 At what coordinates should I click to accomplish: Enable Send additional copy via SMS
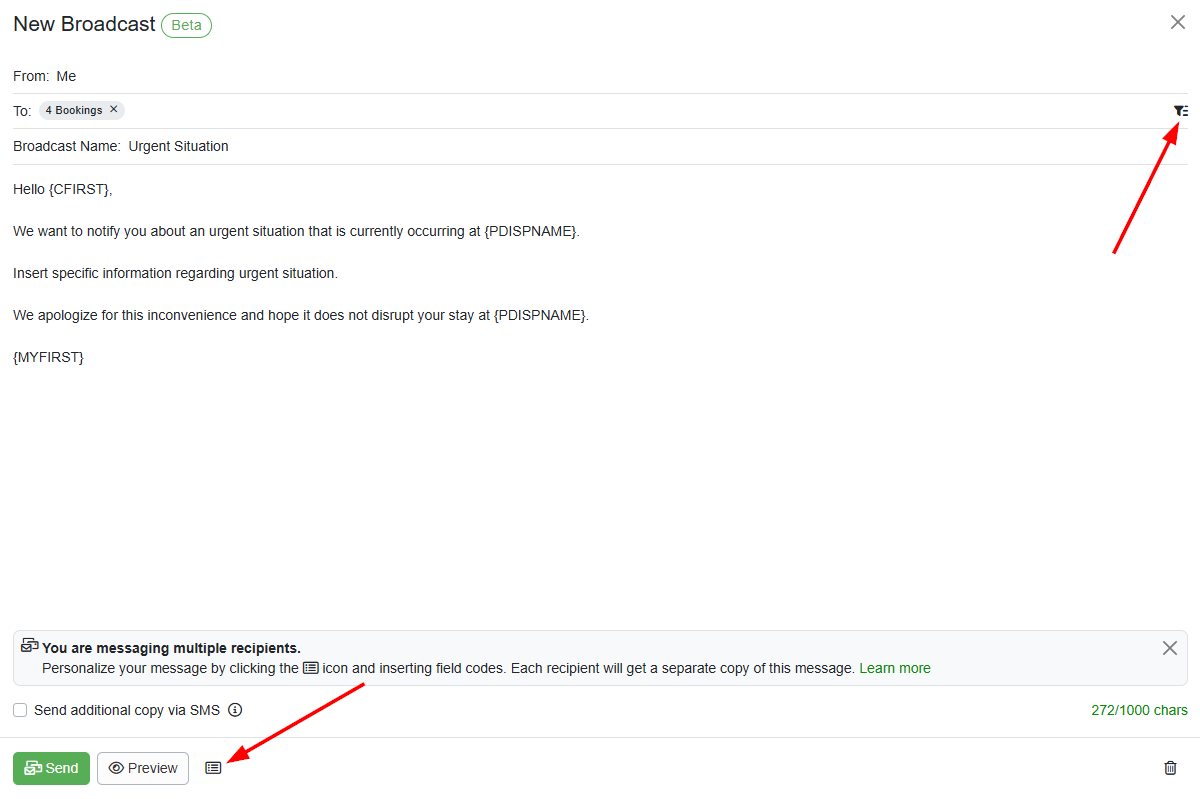19,709
